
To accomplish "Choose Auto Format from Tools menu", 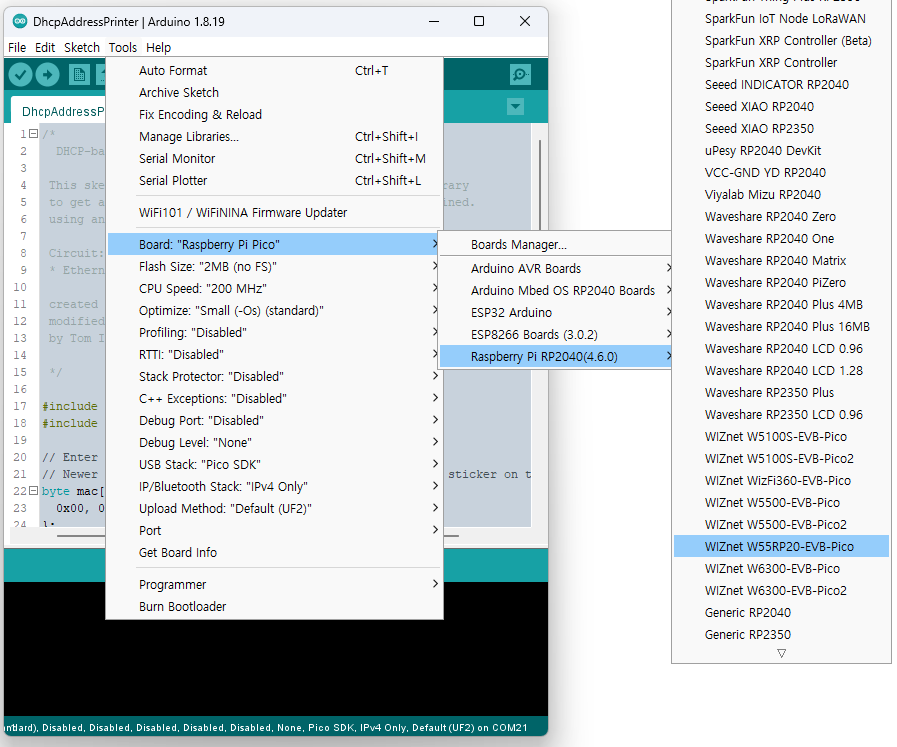I will (x=275, y=71).
